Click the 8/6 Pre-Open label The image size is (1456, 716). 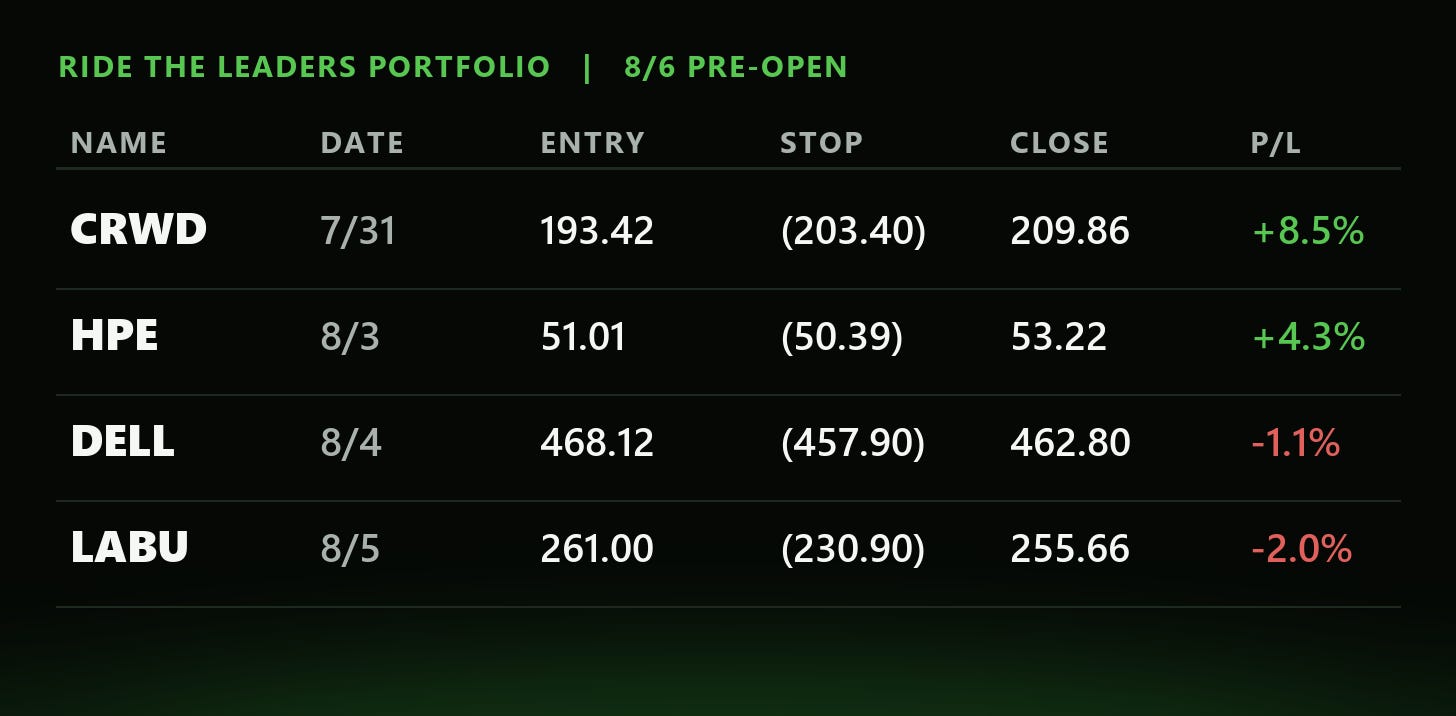pos(736,67)
